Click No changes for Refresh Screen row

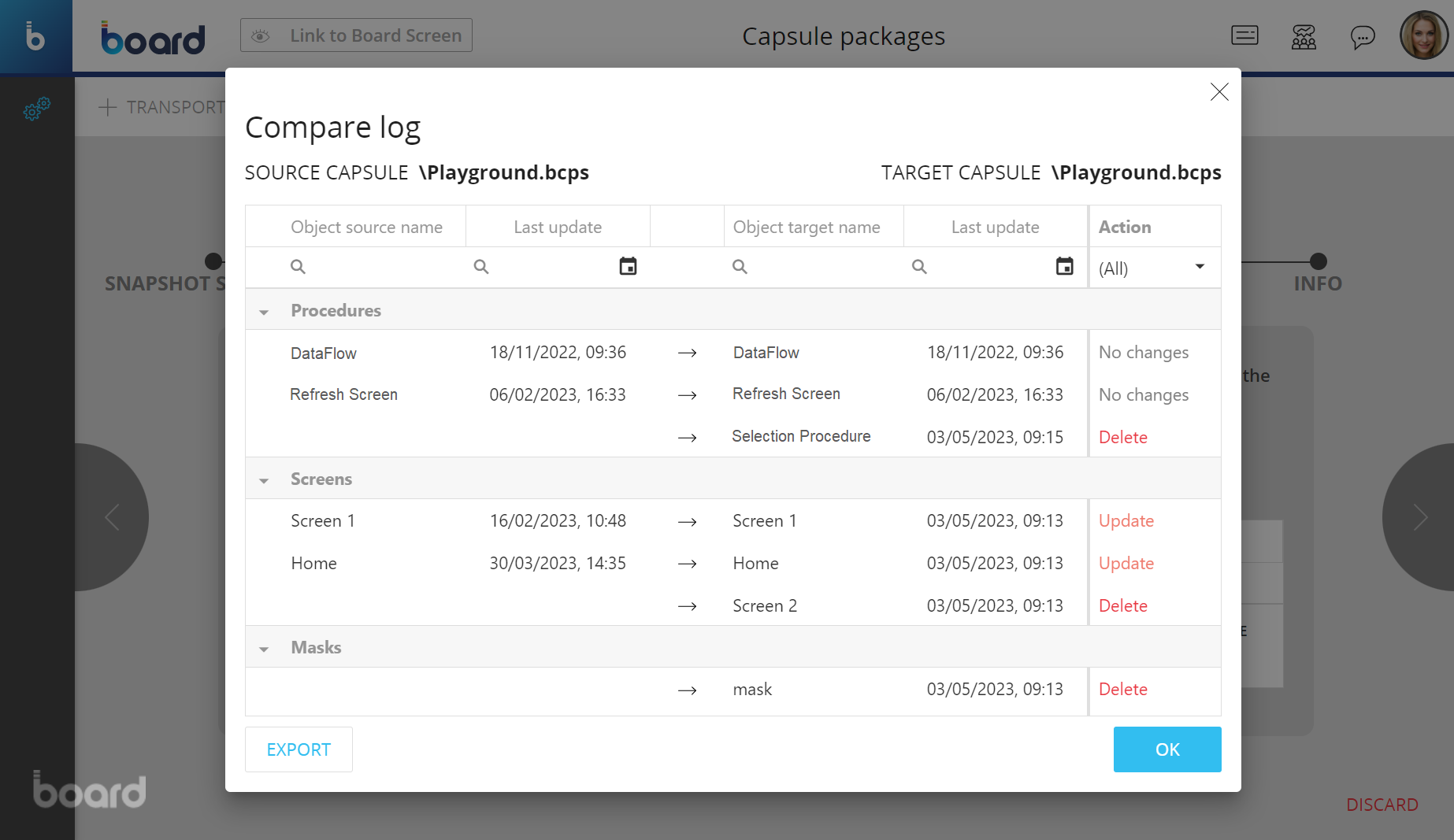tap(1144, 394)
